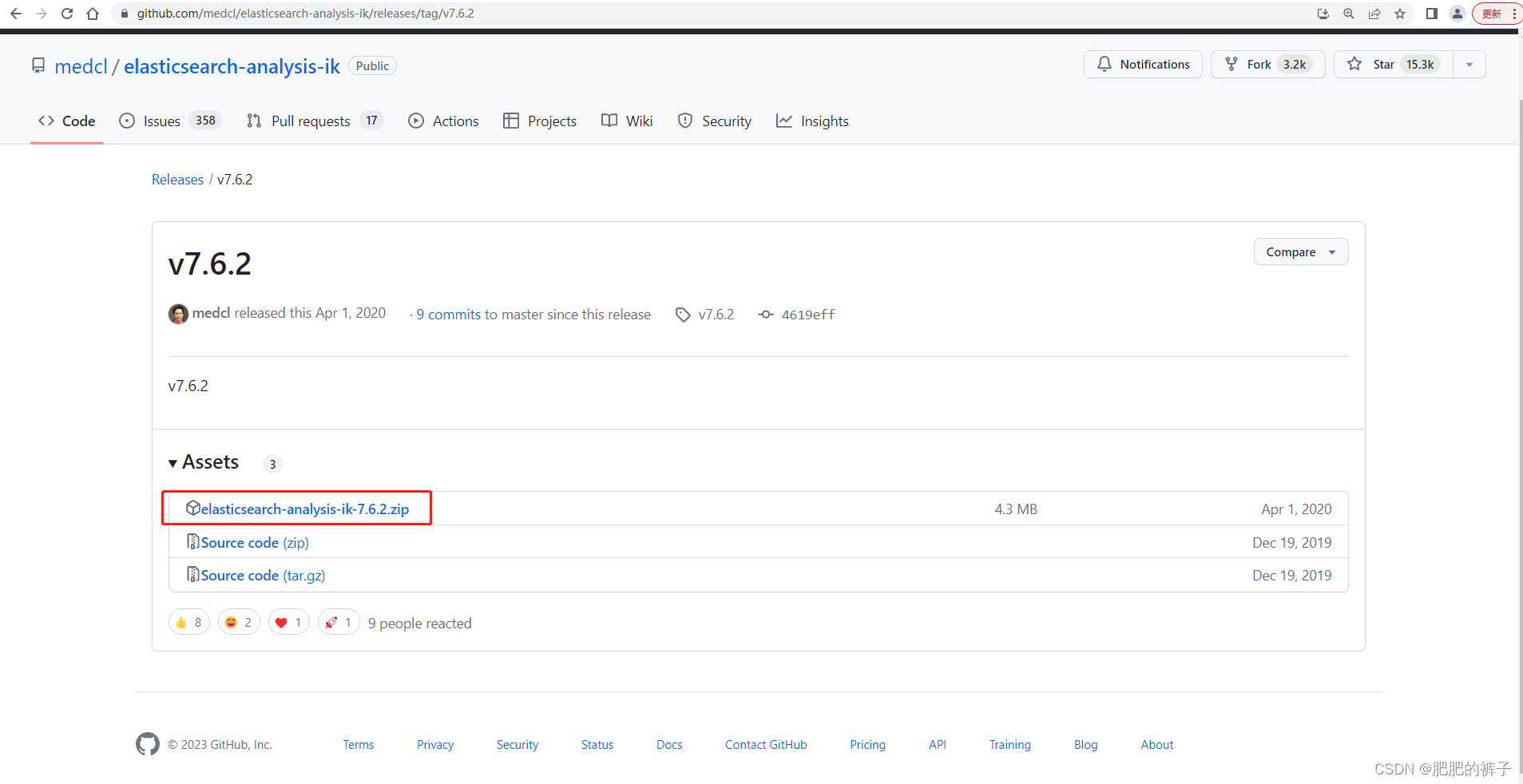This screenshot has width=1523, height=784.
Task: Open the Issues tab
Action: point(170,121)
